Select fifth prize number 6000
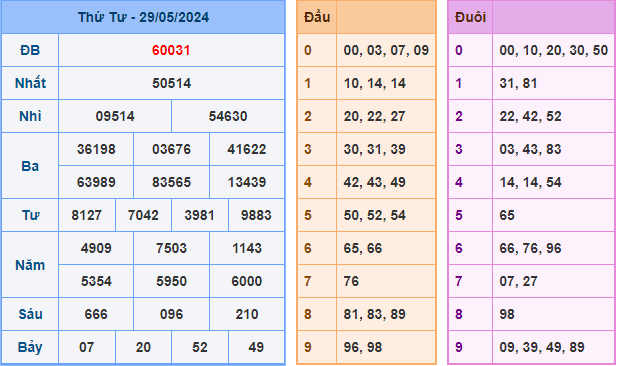617x366 pixels. click(x=247, y=281)
